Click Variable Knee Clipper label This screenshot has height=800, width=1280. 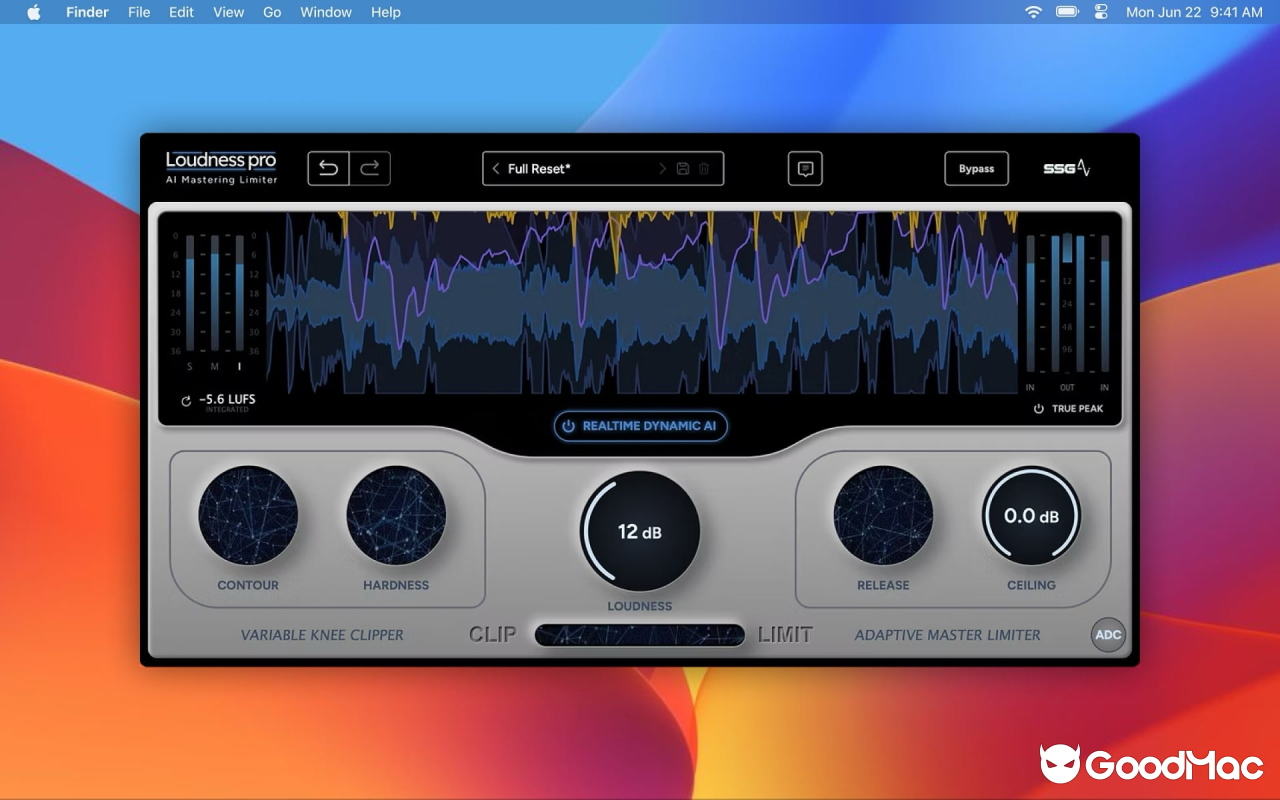pos(322,635)
